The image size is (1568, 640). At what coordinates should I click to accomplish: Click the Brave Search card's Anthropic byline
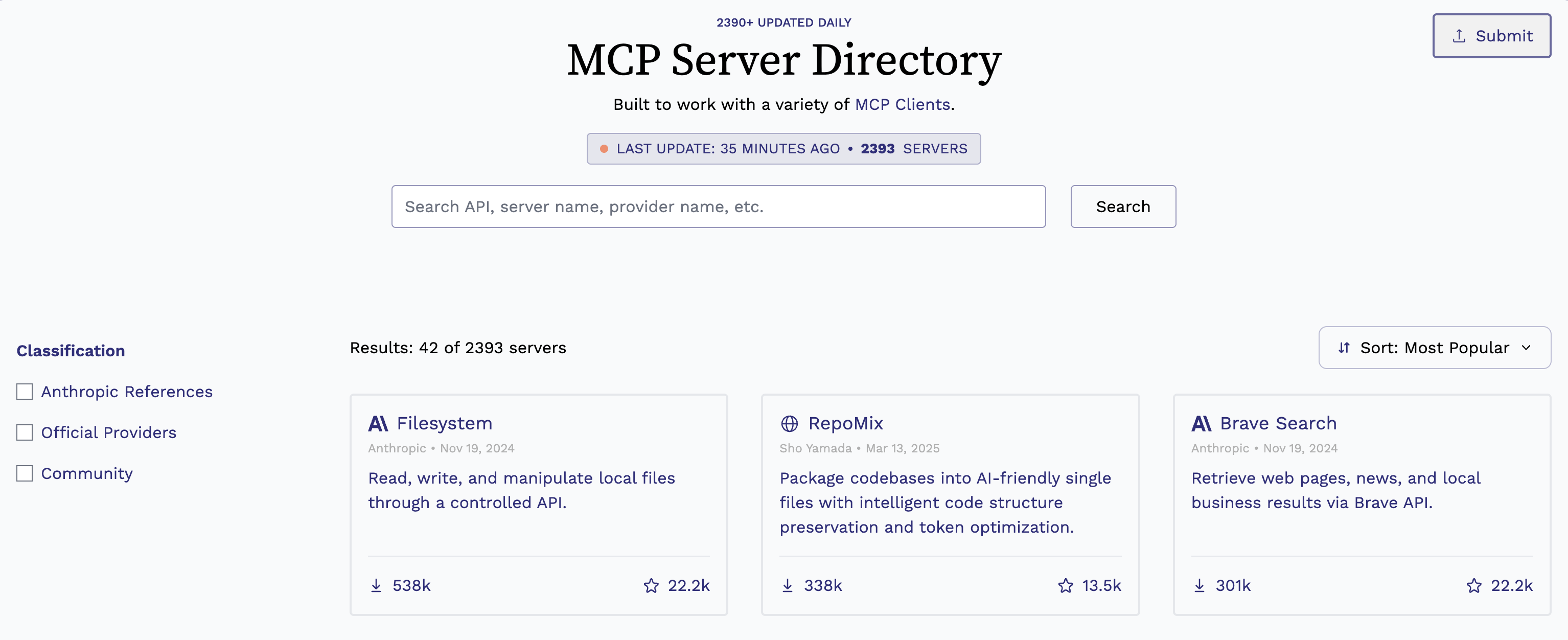(1264, 448)
